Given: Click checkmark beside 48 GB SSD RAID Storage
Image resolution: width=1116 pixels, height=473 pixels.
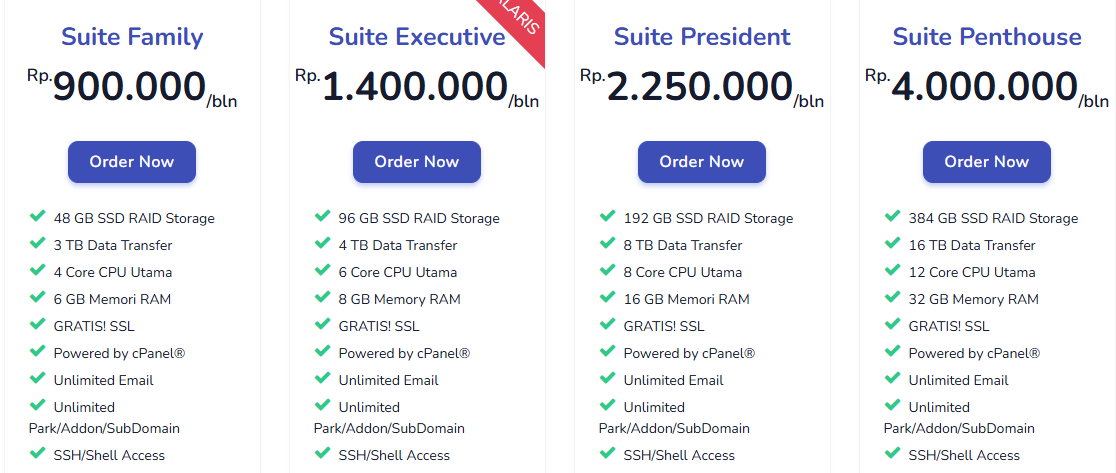Looking at the screenshot, I should pyautogui.click(x=38, y=216).
